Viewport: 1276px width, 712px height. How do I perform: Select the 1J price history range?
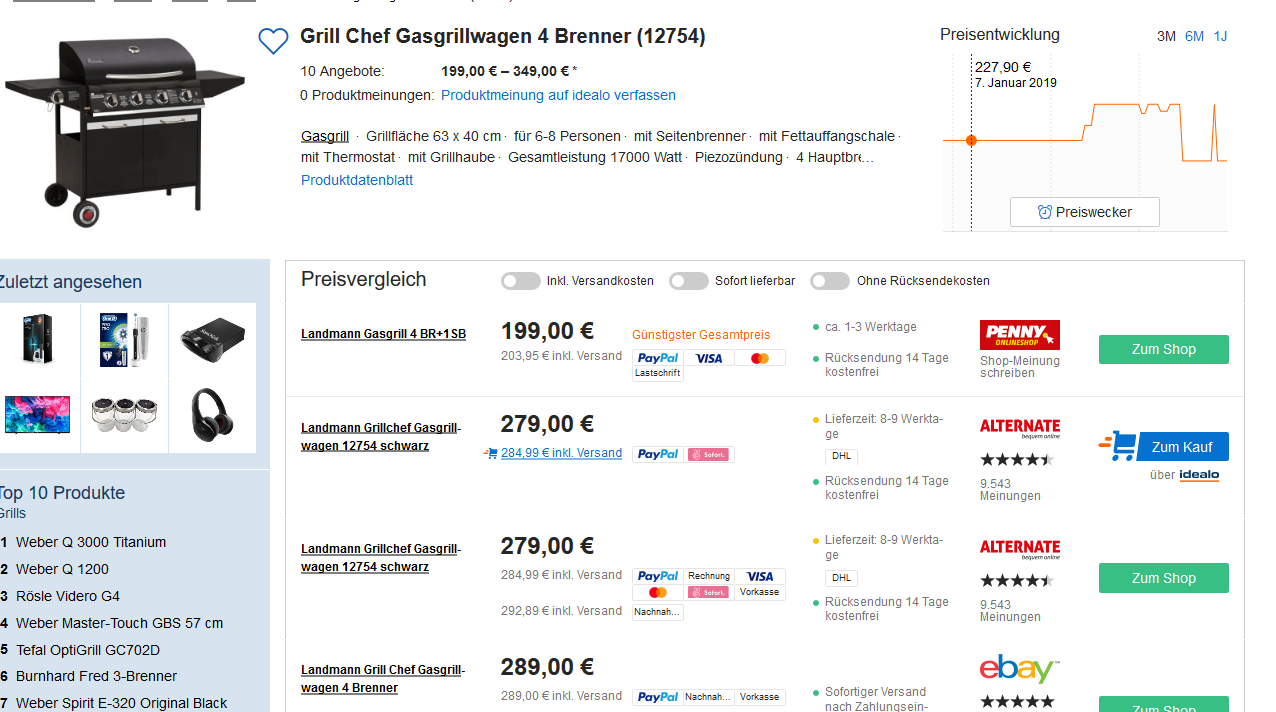1220,37
